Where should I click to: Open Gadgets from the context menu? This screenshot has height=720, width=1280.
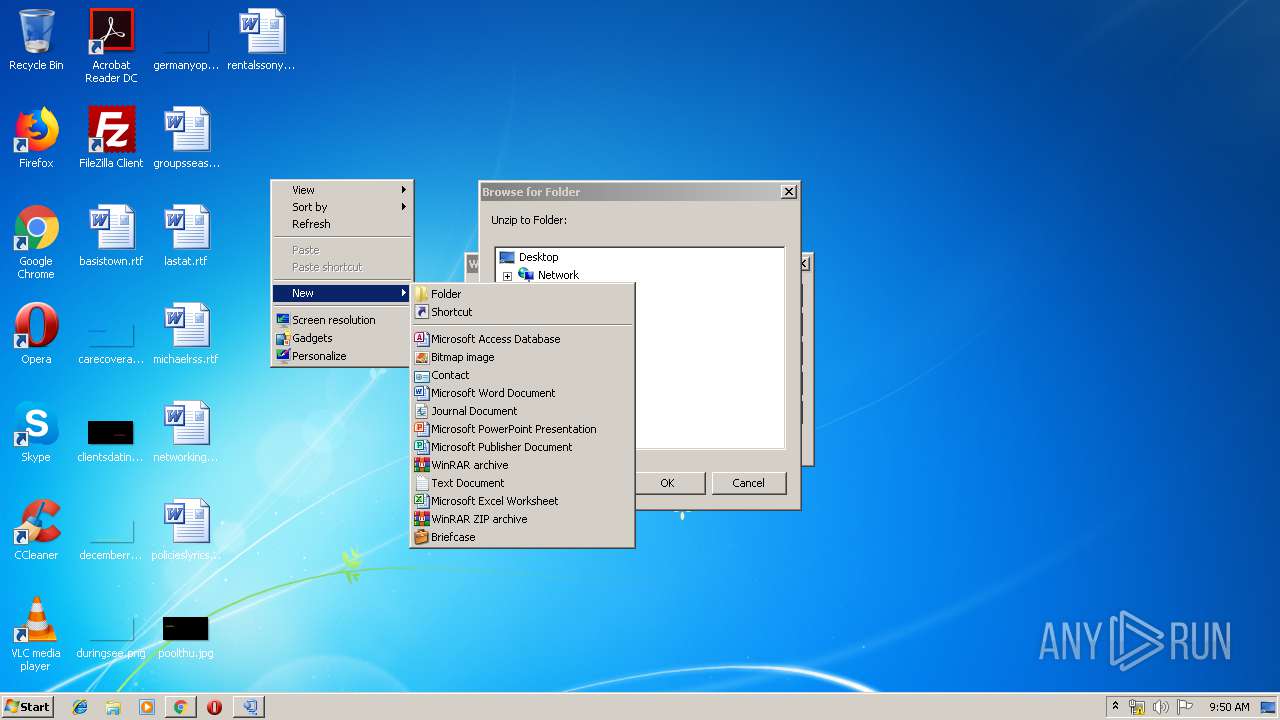point(342,338)
